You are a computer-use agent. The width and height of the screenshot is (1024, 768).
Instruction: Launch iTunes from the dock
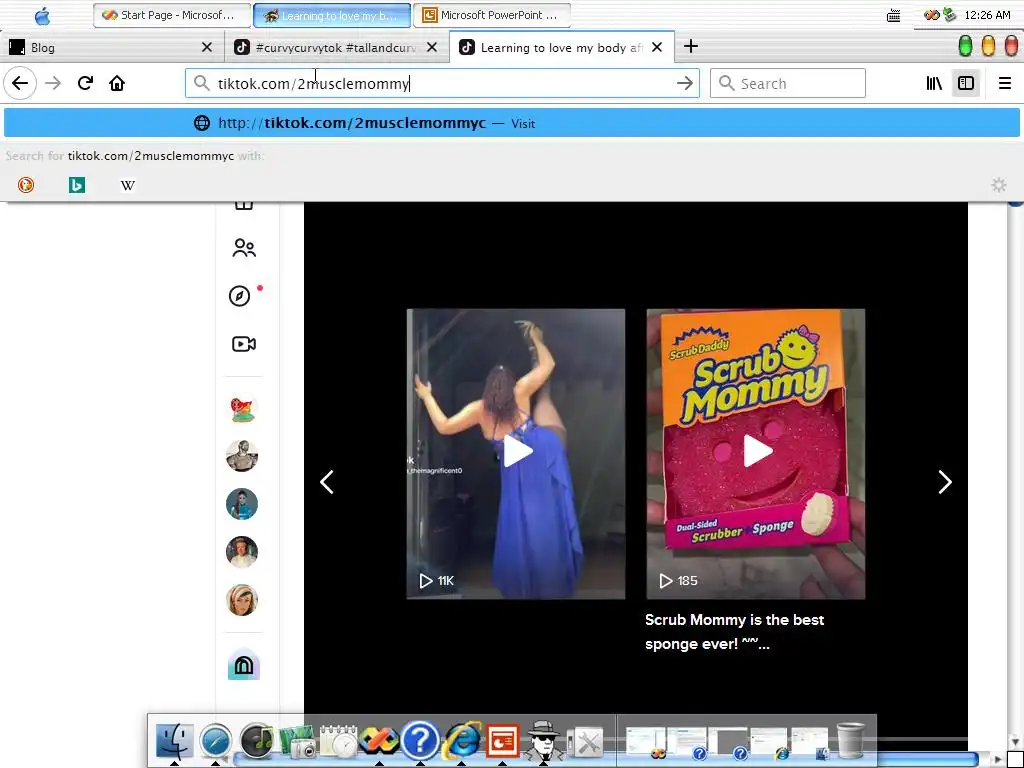[257, 741]
